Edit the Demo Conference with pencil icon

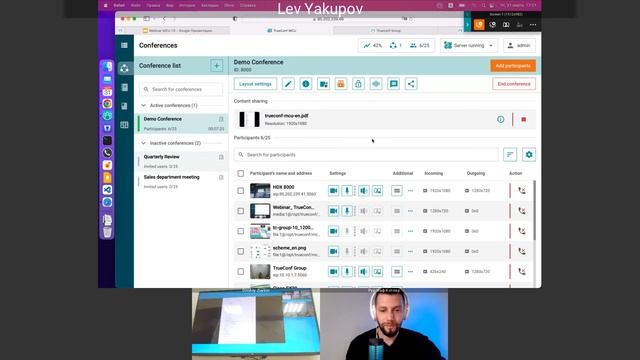point(288,84)
